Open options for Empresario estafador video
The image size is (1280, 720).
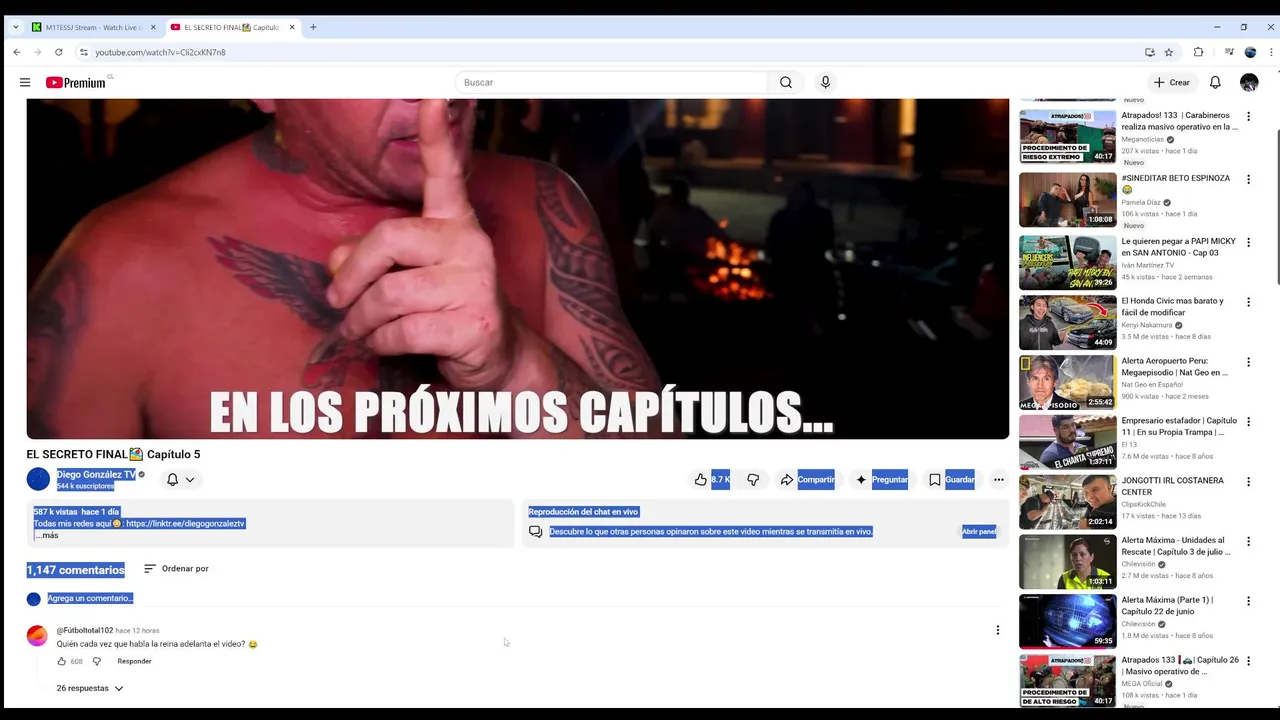[1248, 422]
